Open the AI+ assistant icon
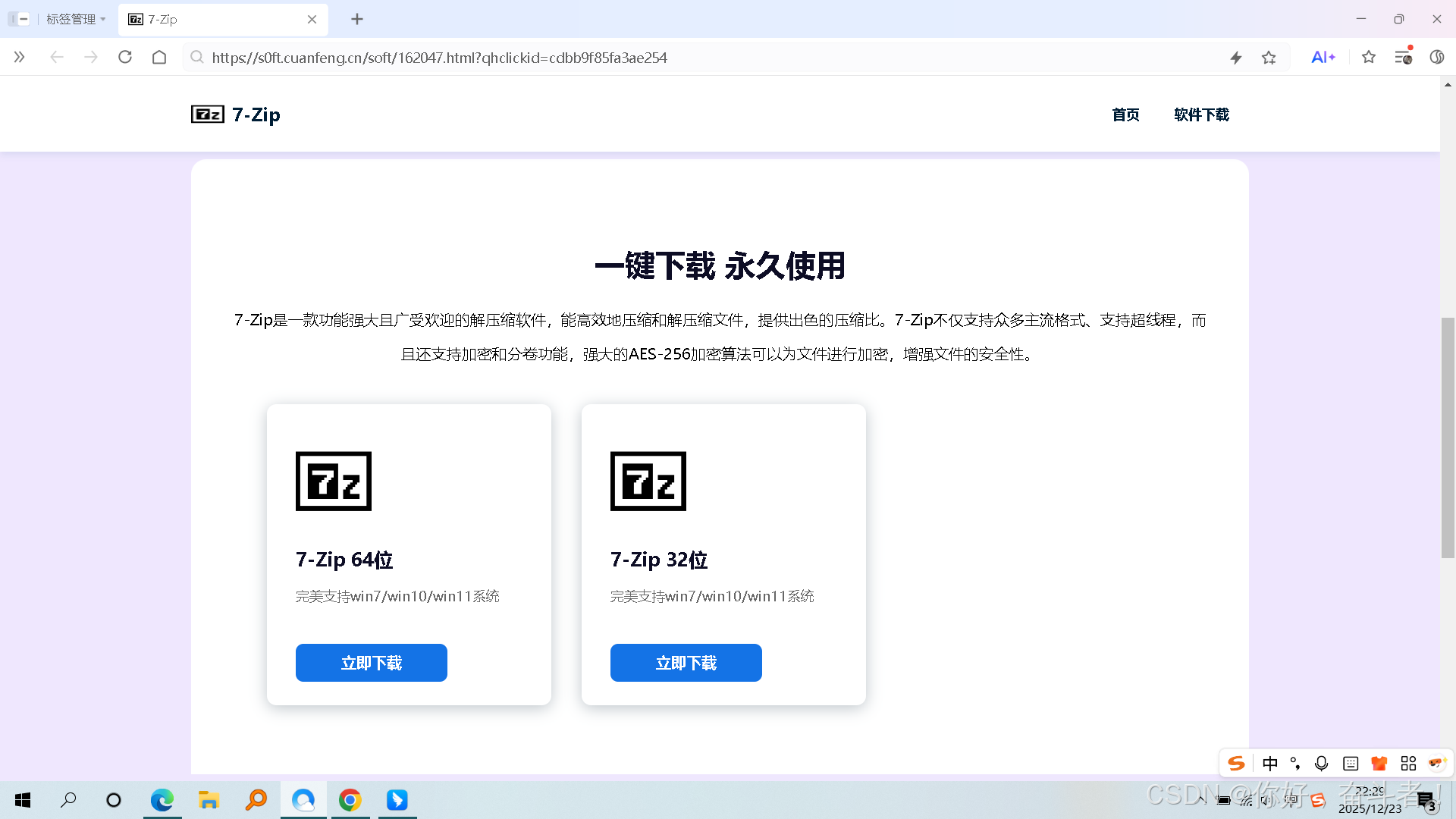The image size is (1456, 819). (1323, 57)
